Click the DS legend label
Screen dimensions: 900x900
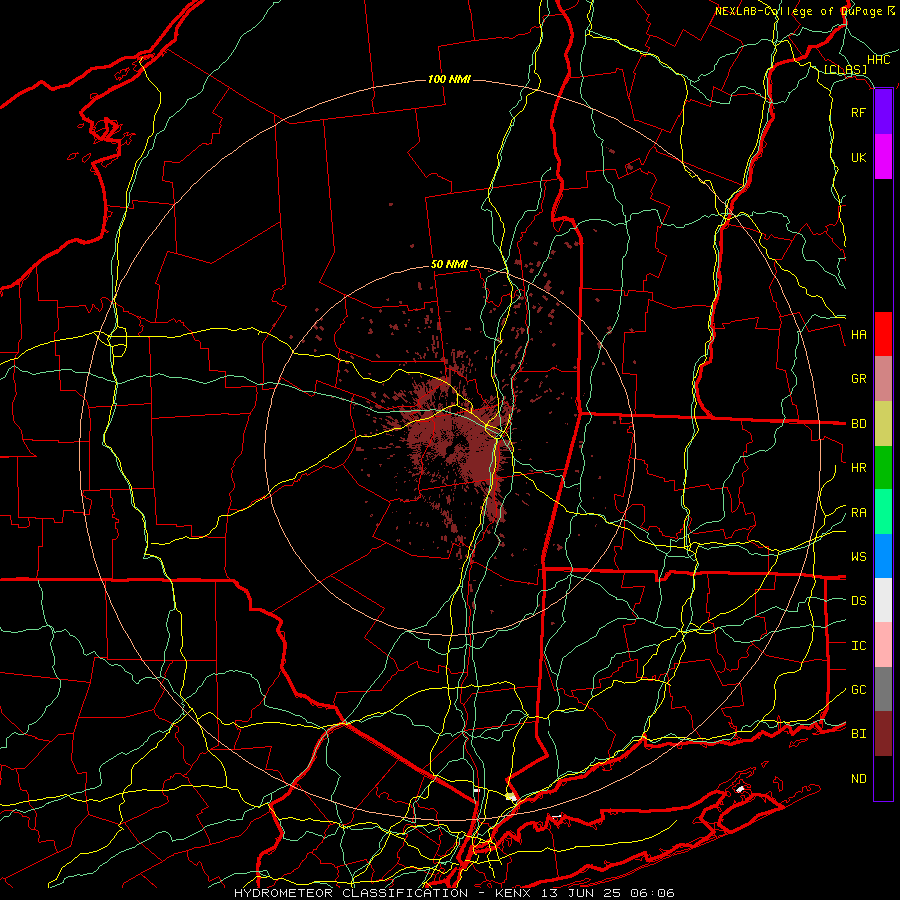[859, 601]
